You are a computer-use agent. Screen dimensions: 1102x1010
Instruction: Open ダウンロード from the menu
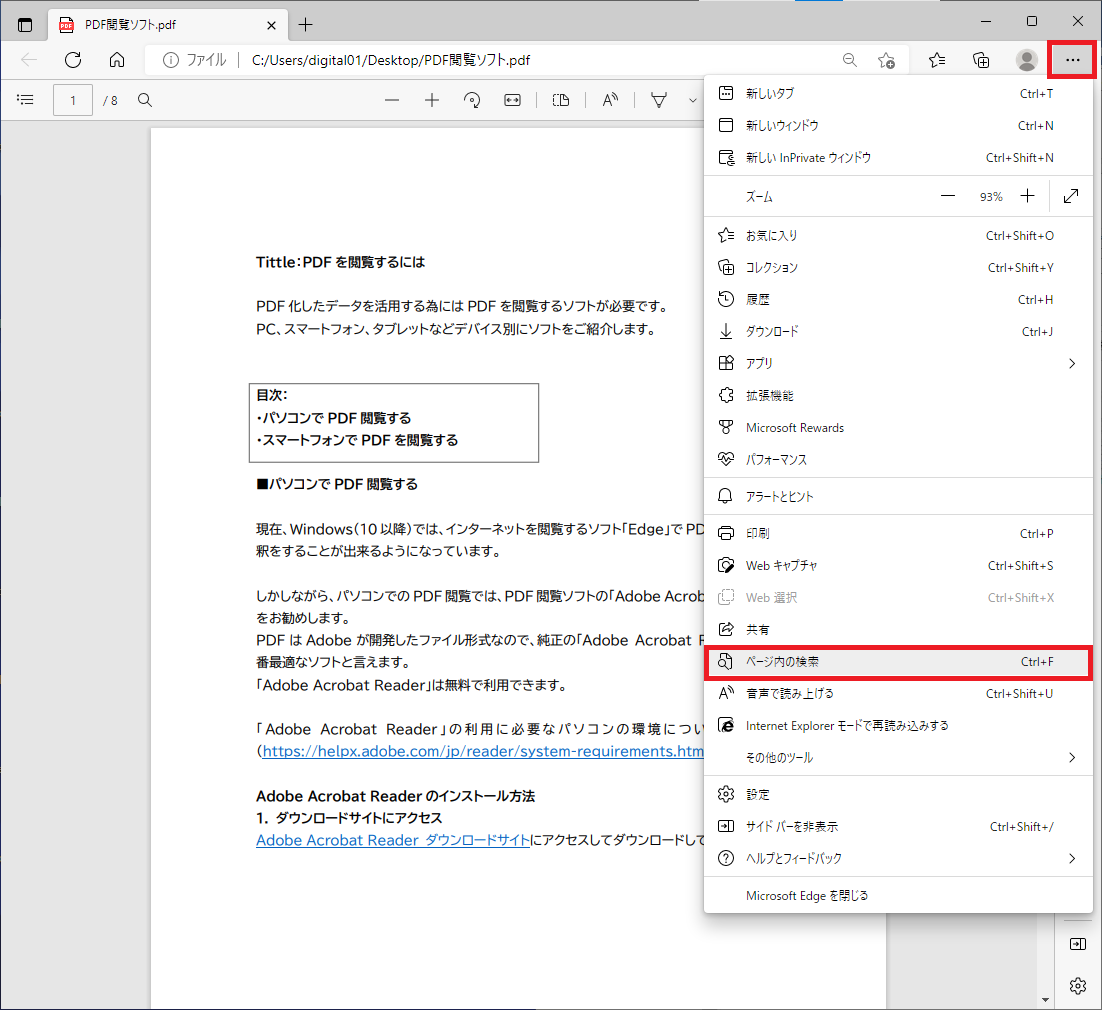click(898, 332)
